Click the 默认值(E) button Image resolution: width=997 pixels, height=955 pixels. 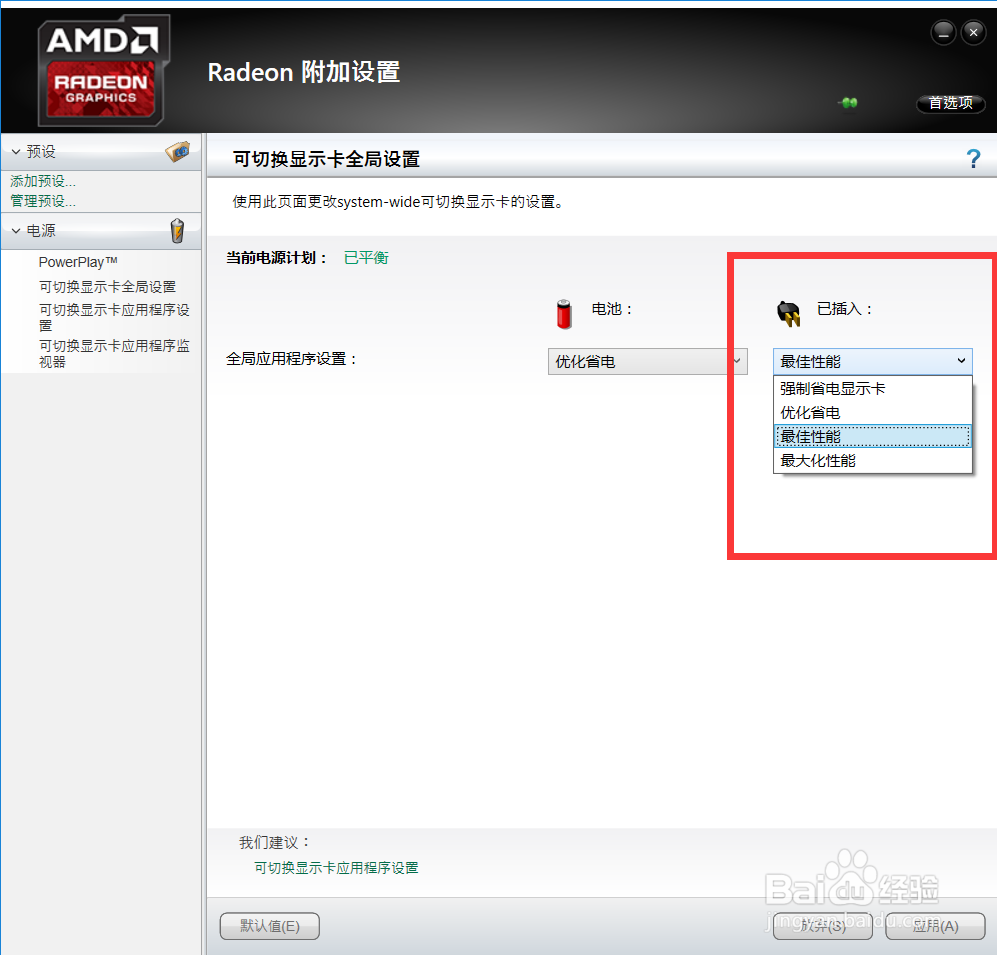269,926
